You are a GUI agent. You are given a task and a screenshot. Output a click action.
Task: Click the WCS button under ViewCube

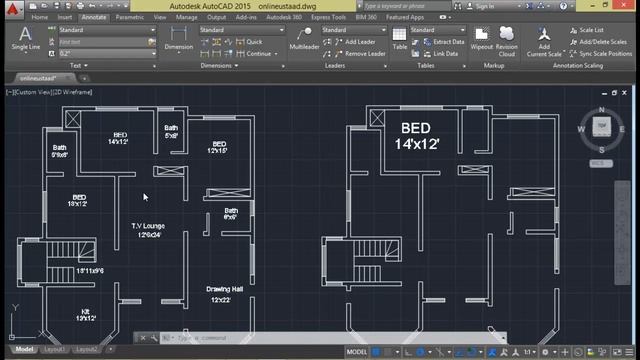(x=601, y=163)
